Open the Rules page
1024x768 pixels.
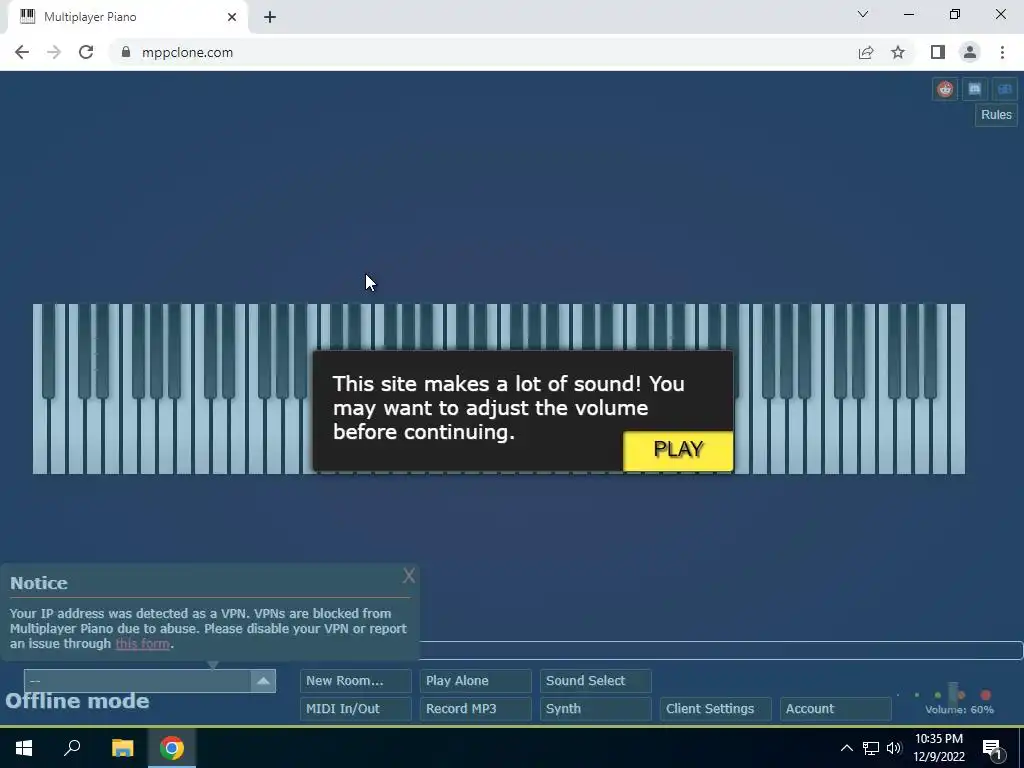click(x=996, y=115)
